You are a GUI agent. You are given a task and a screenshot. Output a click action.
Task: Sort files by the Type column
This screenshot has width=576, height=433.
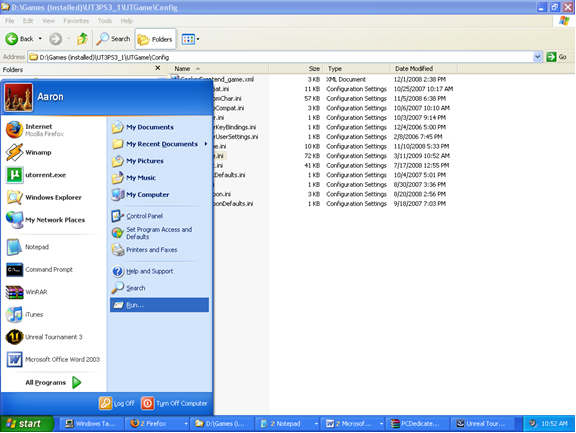(x=356, y=69)
